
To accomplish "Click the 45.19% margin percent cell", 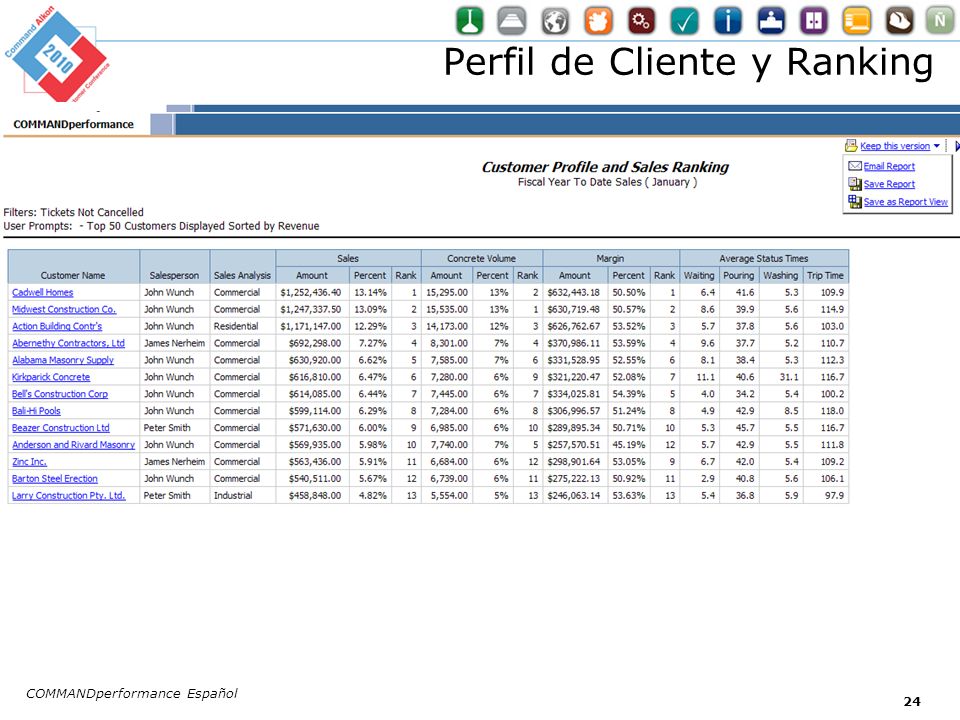I will point(629,444).
